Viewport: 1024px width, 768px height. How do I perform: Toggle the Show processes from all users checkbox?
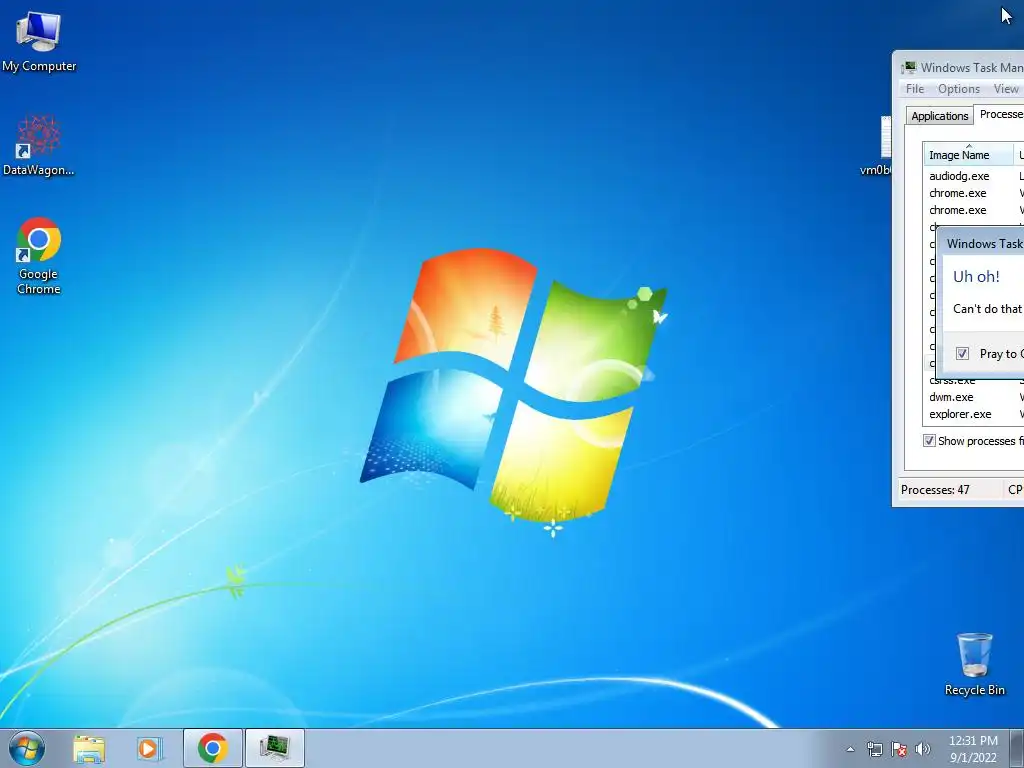pyautogui.click(x=929, y=441)
